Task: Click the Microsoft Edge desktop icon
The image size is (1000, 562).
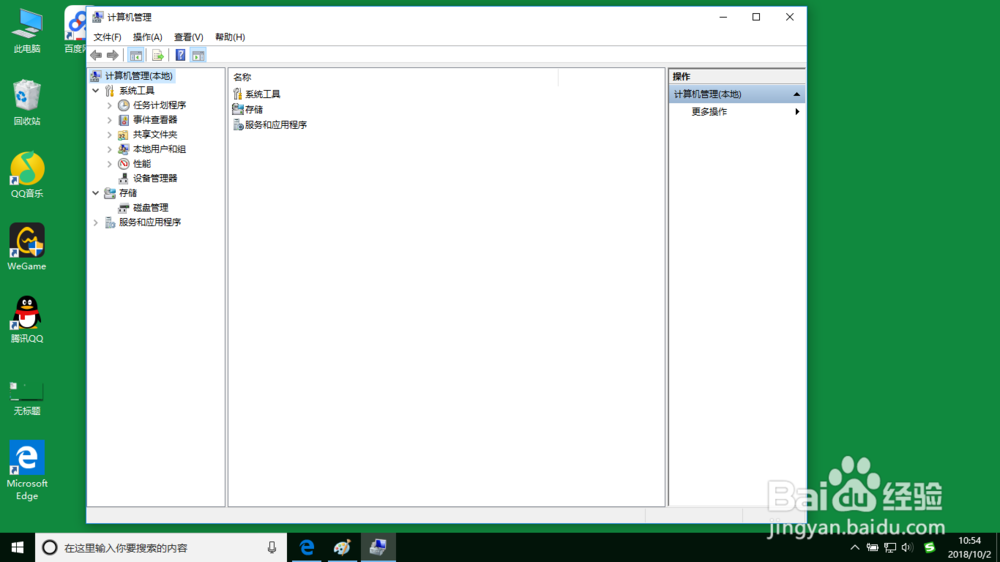Action: [x=27, y=471]
